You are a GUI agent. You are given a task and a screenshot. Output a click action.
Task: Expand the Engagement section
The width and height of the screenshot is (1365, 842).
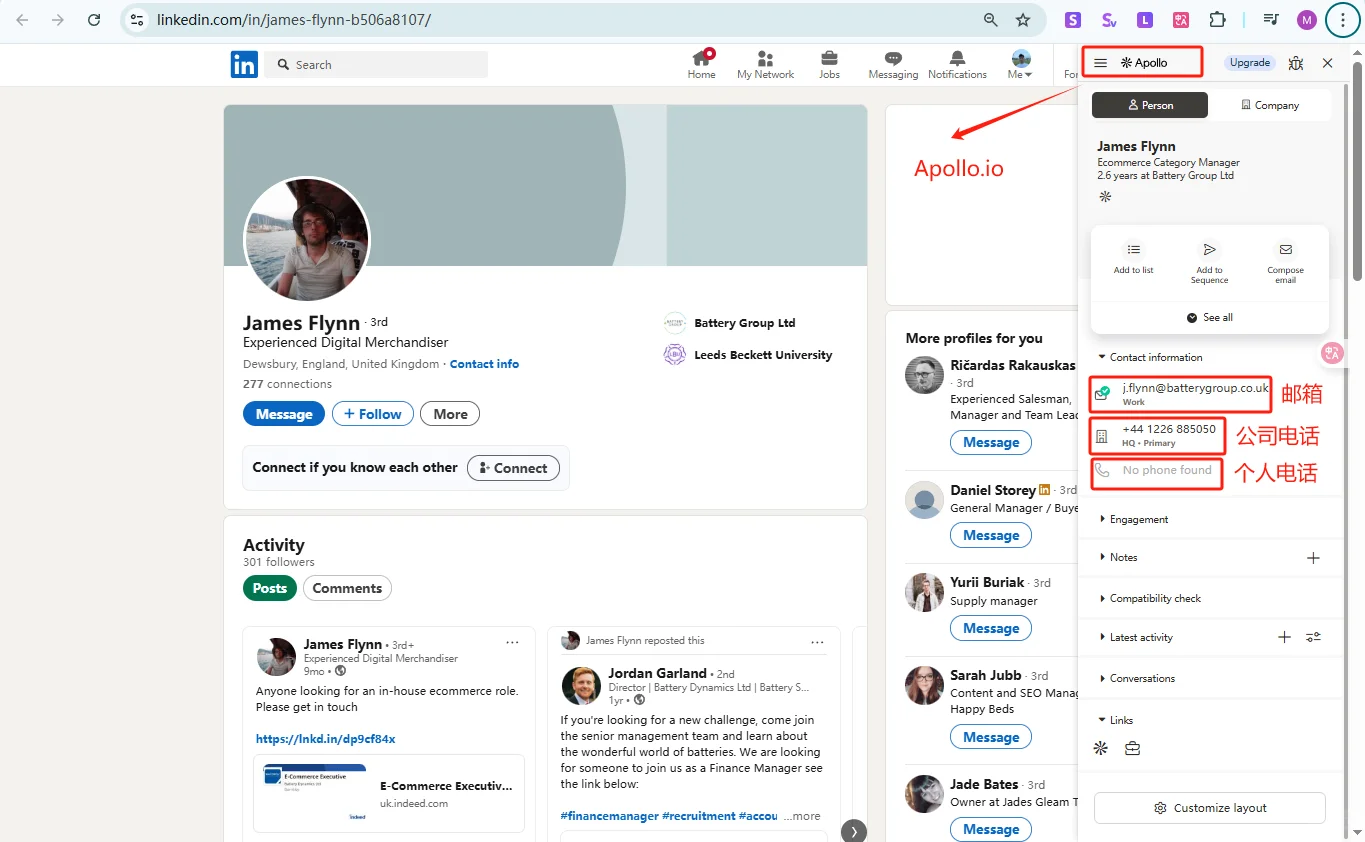click(x=1133, y=519)
